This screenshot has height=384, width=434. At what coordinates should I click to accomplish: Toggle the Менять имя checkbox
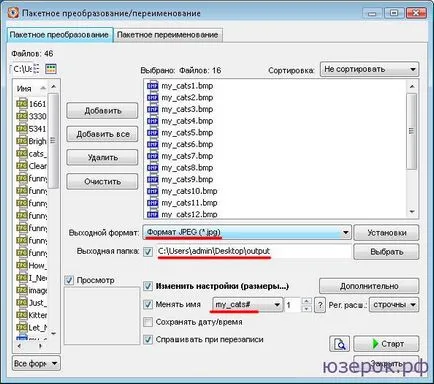click(148, 304)
